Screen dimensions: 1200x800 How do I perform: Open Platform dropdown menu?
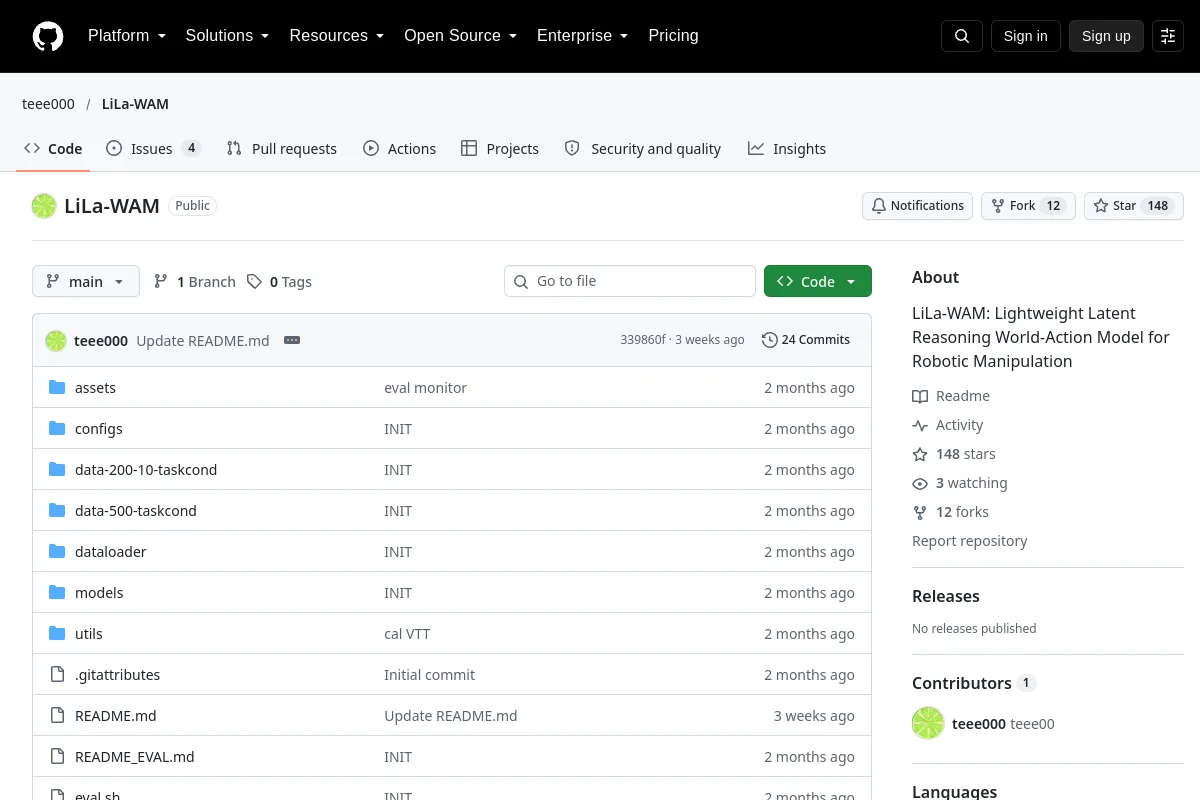pyautogui.click(x=127, y=36)
